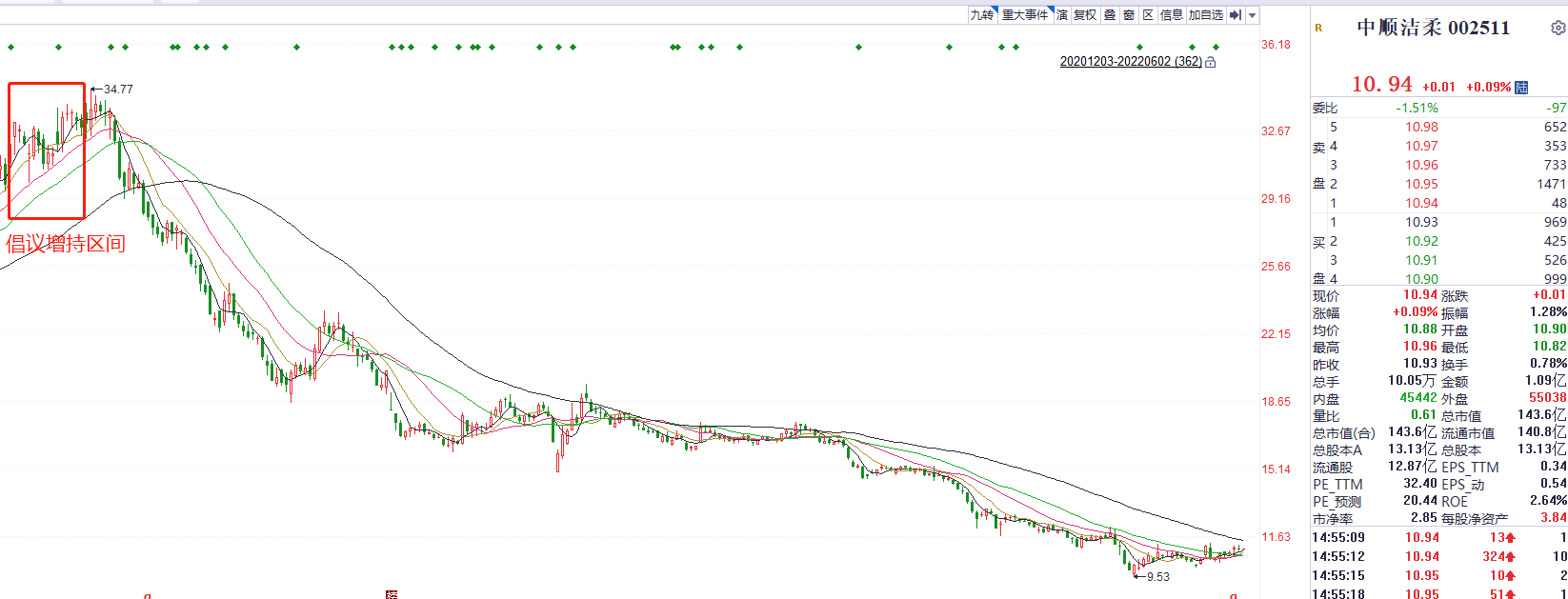Click the orange R badge beside stock name
This screenshot has width=1568, height=599.
tap(1318, 29)
